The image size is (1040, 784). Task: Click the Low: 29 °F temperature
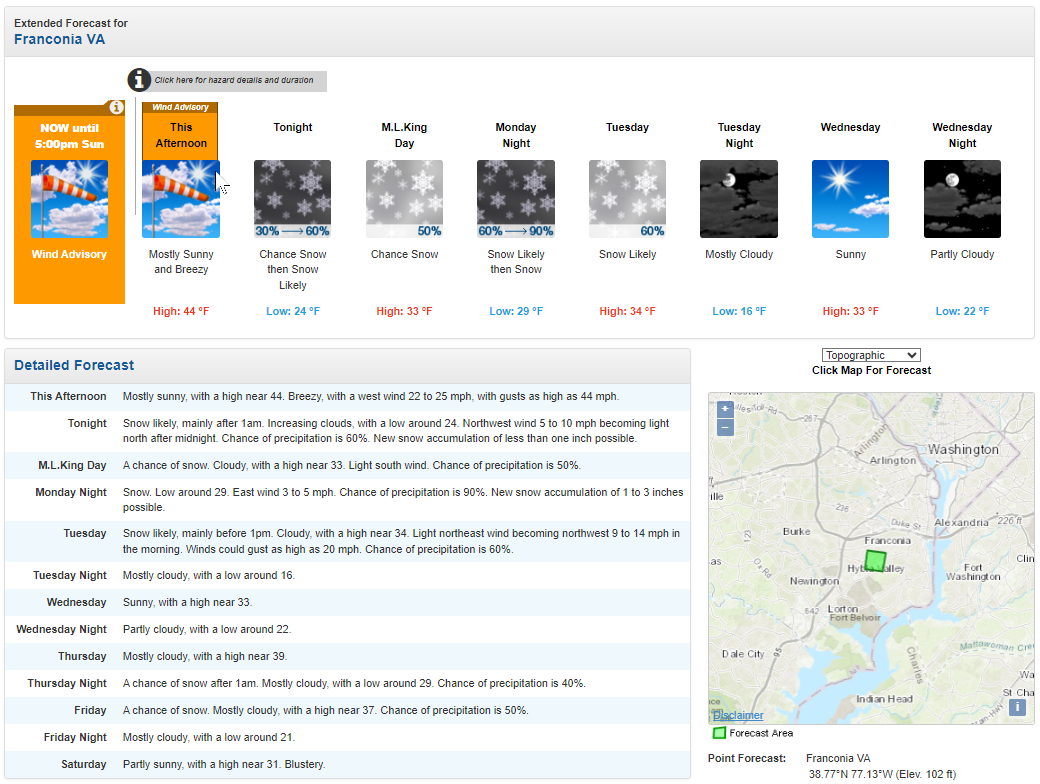click(516, 311)
